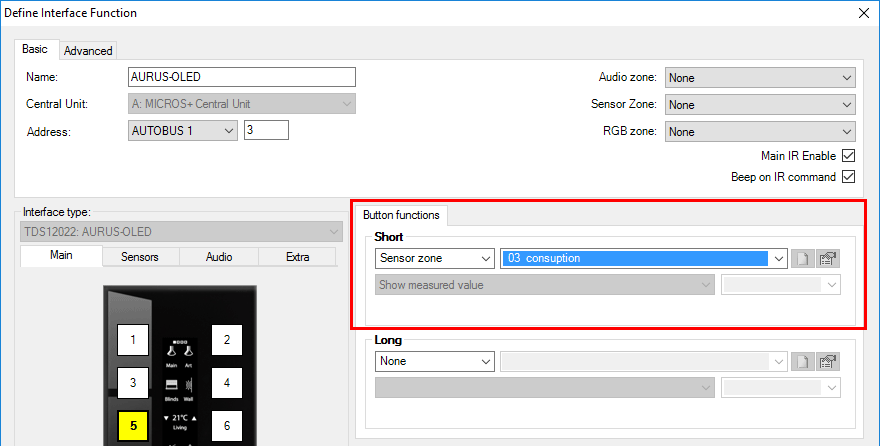Viewport: 880px width, 446px height.
Task: Select yellow button 5 on the panel
Action: (x=133, y=426)
